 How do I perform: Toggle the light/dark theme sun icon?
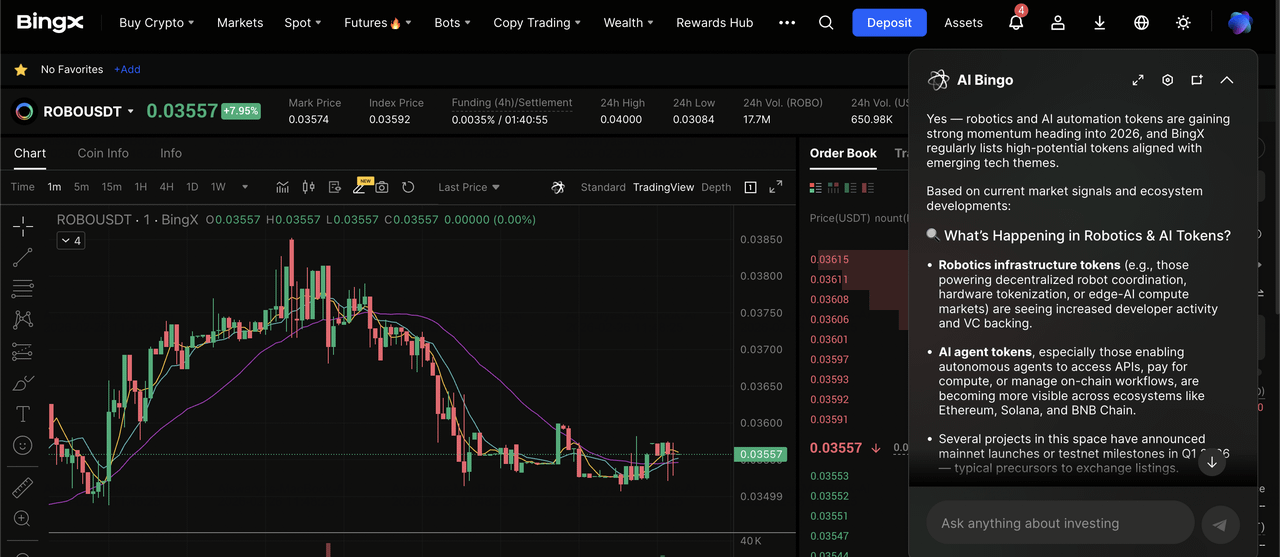pos(1184,22)
